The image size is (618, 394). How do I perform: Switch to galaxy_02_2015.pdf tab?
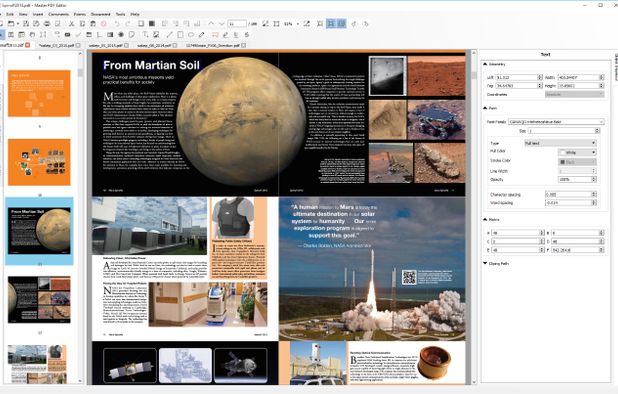click(x=106, y=45)
